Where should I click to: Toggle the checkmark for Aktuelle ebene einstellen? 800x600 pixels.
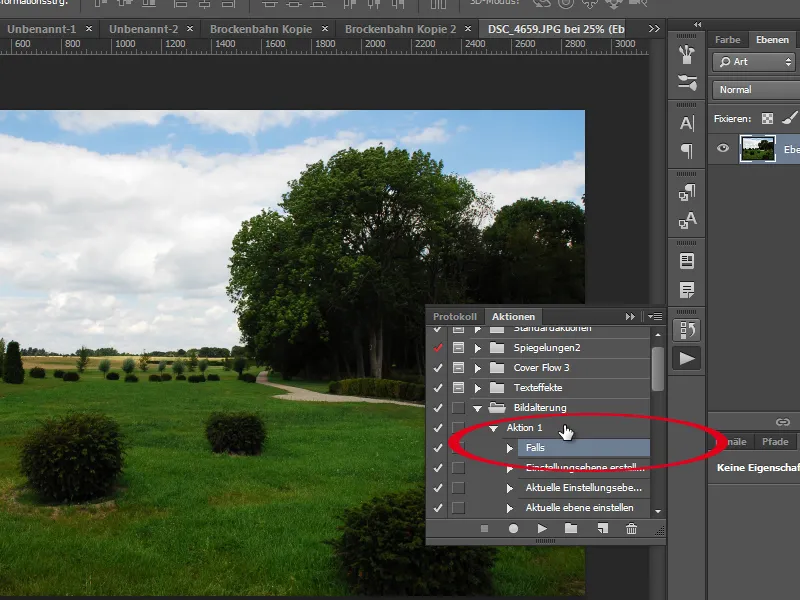click(x=438, y=508)
